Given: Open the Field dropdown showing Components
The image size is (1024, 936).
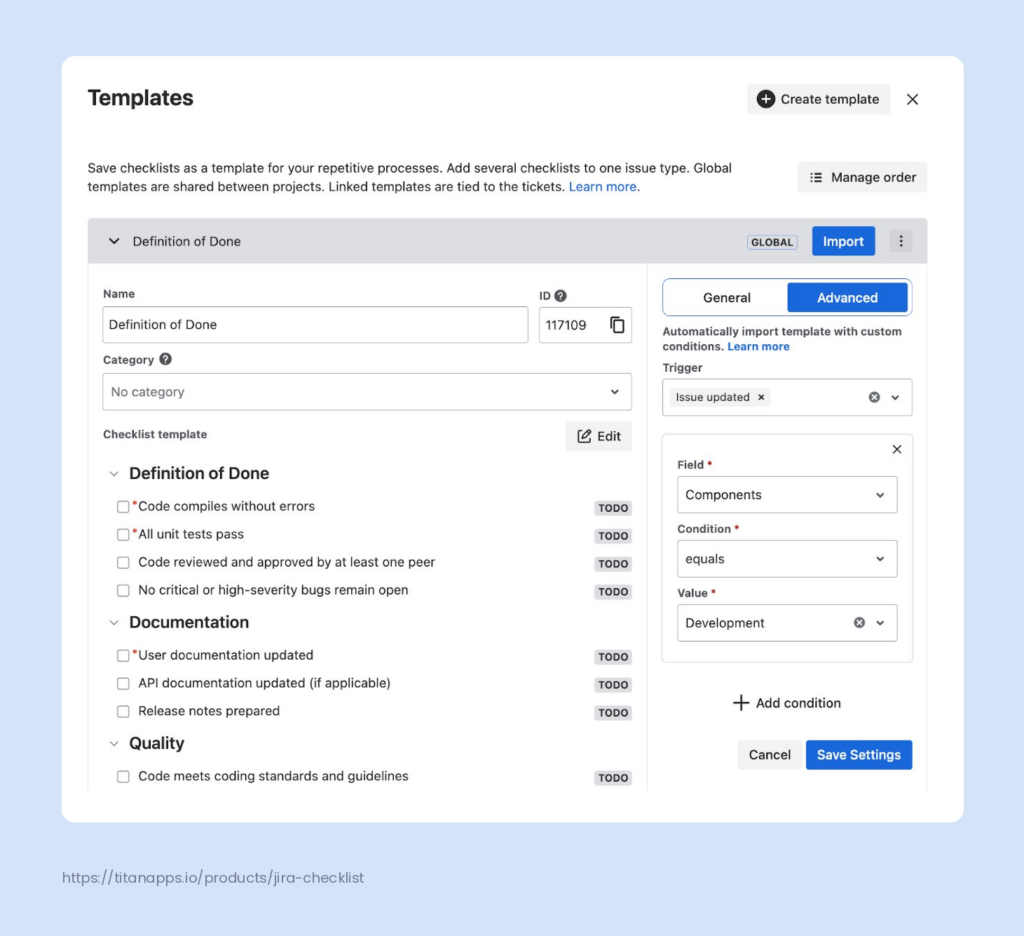Looking at the screenshot, I should [787, 495].
